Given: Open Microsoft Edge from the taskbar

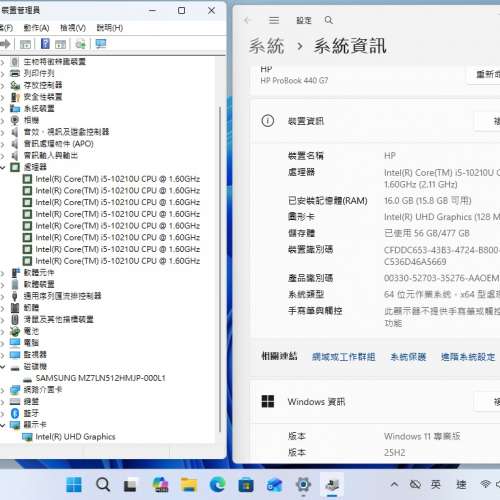Looking at the screenshot, I should tap(217, 484).
